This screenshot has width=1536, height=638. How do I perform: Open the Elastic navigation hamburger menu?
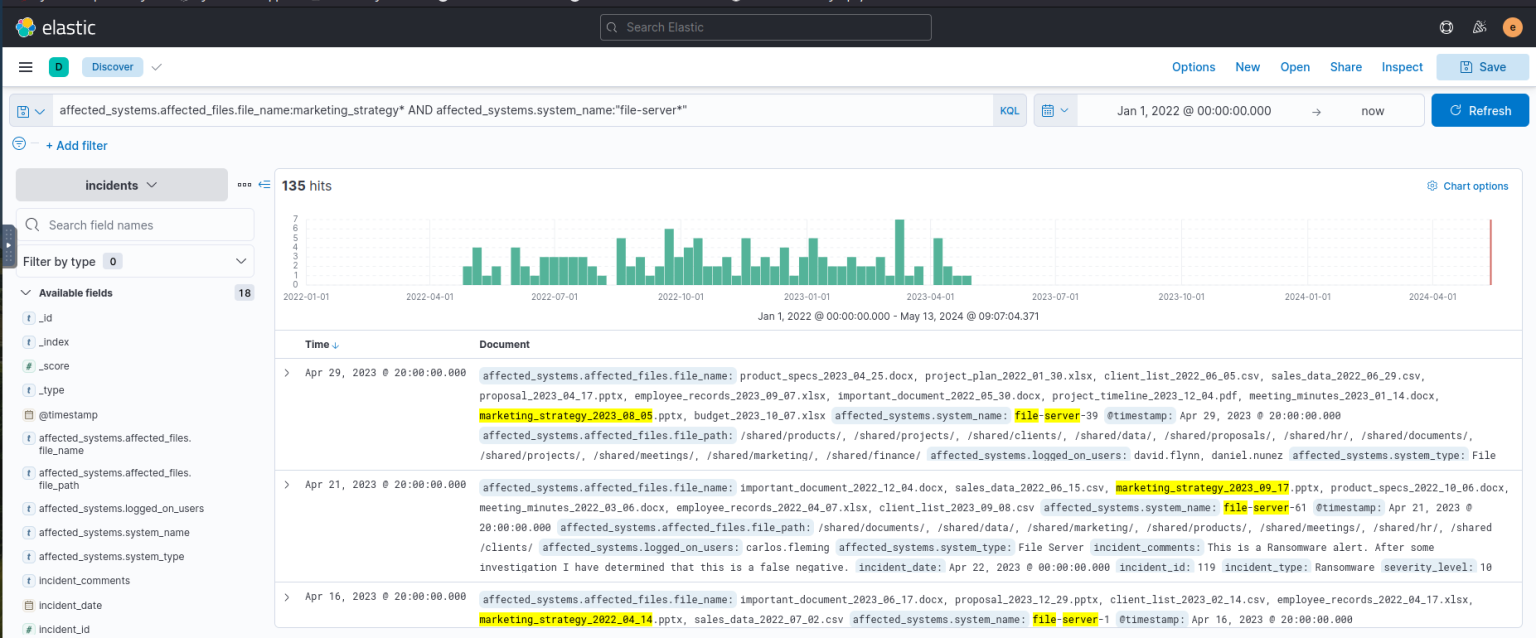click(x=25, y=67)
